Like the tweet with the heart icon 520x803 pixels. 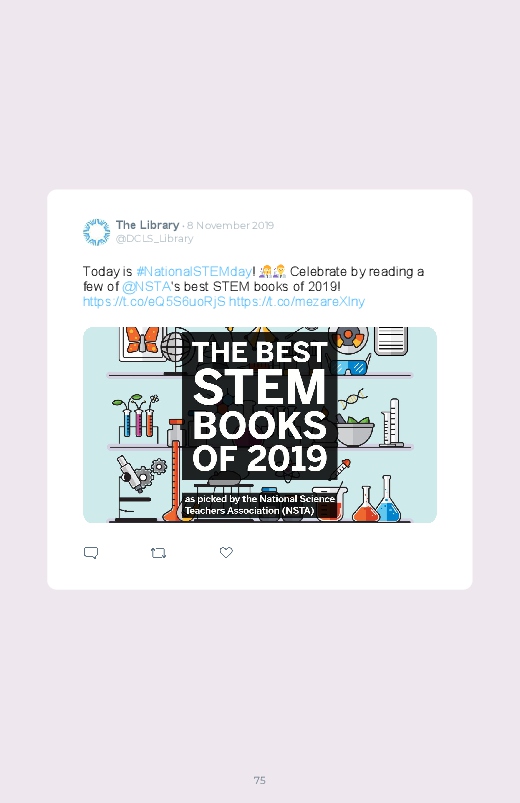tap(226, 553)
